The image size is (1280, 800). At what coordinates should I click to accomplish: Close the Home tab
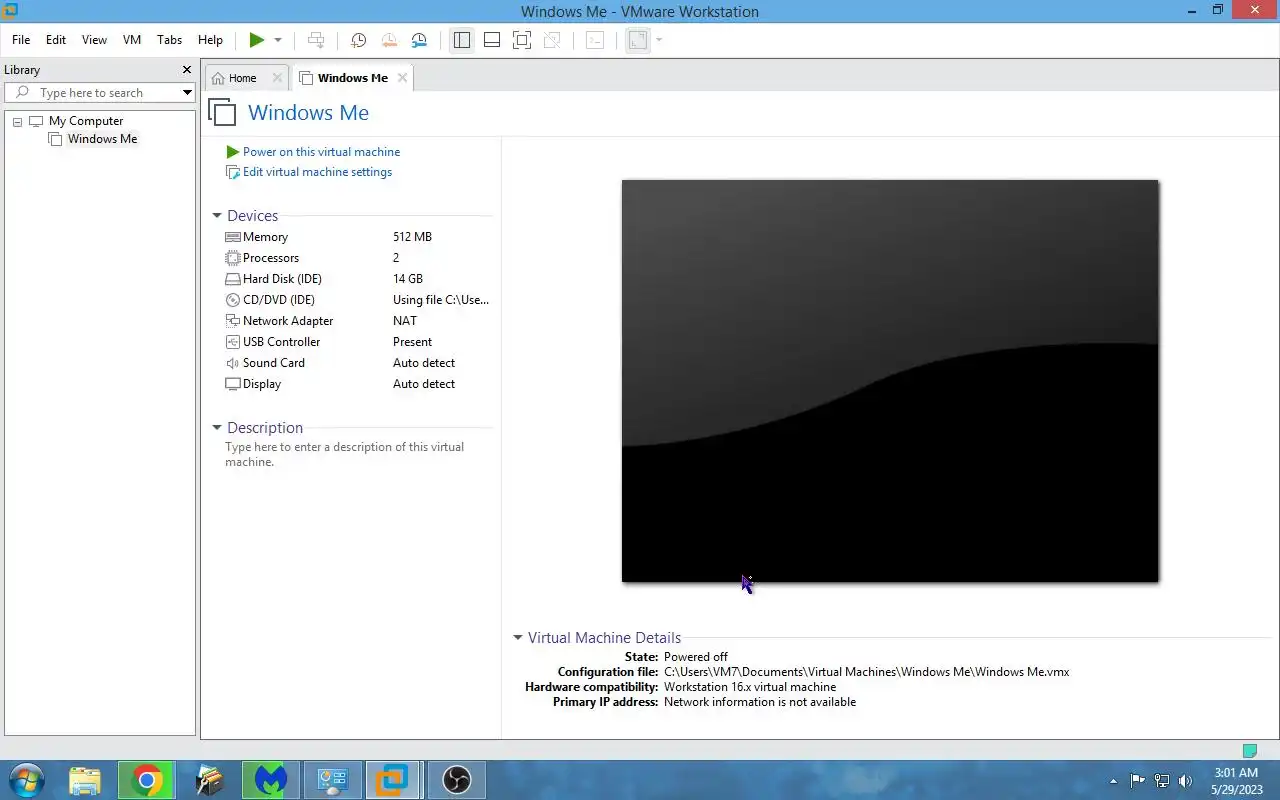pyautogui.click(x=277, y=78)
